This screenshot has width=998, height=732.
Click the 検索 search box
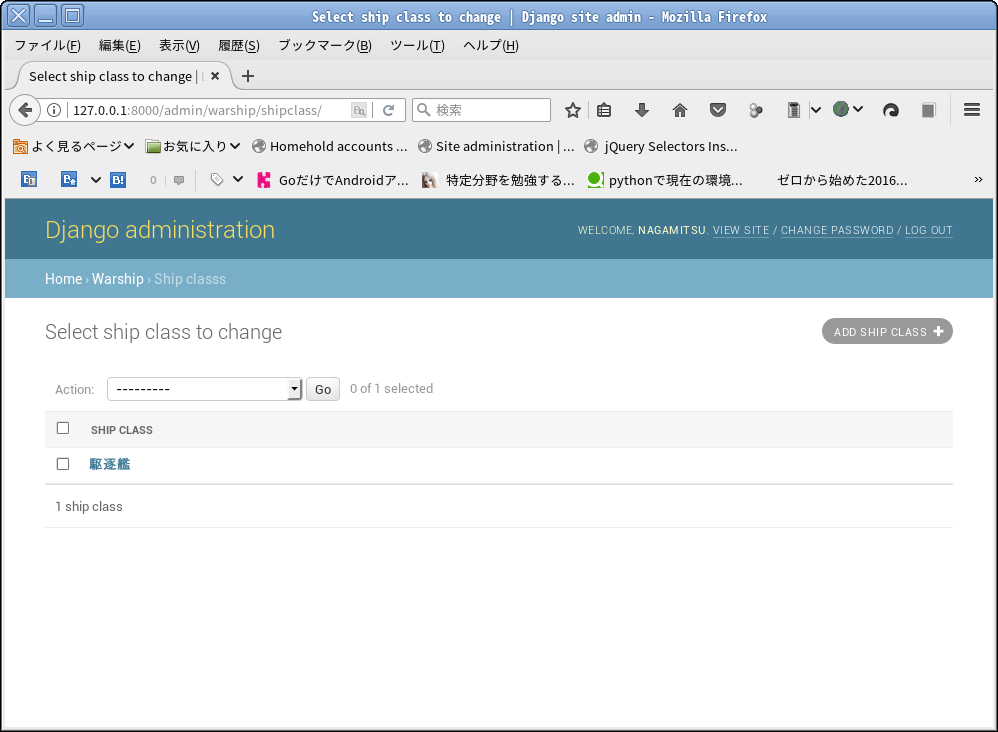pos(481,110)
